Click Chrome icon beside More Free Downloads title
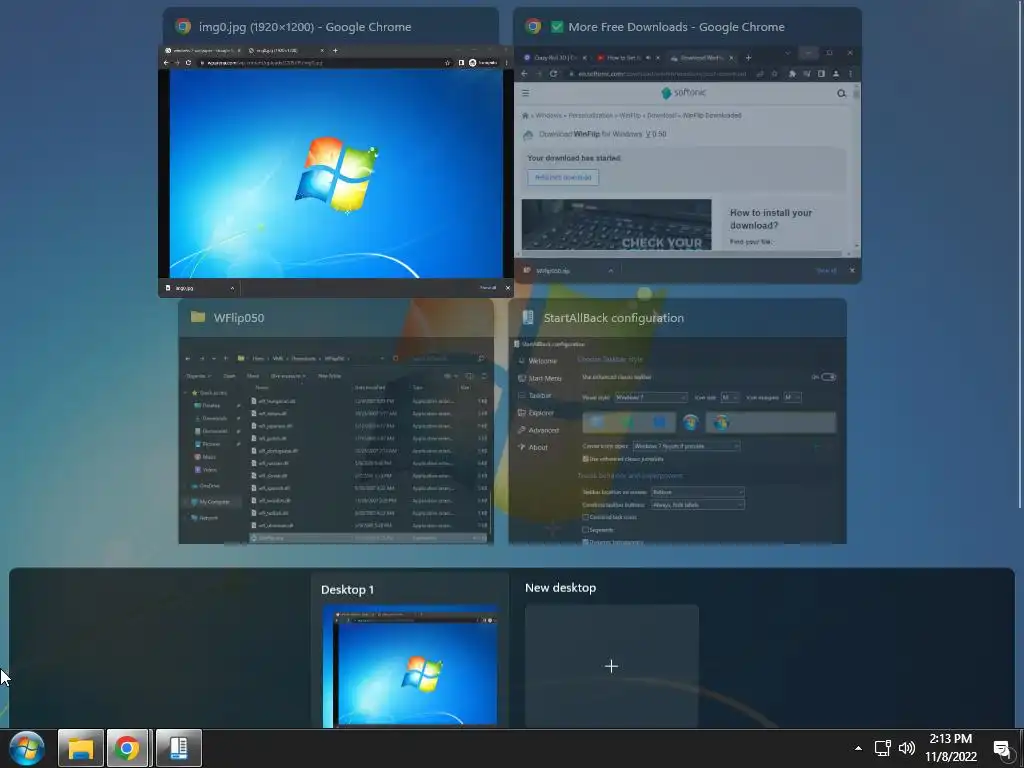Image resolution: width=1024 pixels, height=768 pixels. 534,26
